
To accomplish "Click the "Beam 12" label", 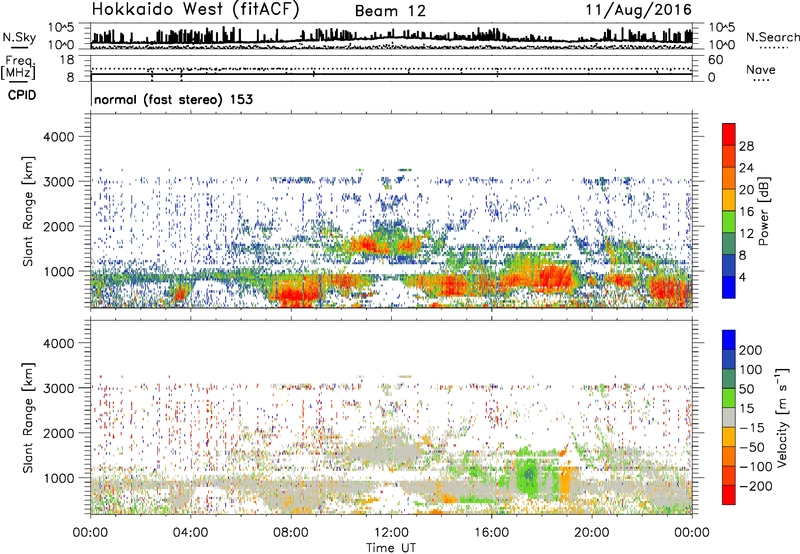I will point(390,11).
